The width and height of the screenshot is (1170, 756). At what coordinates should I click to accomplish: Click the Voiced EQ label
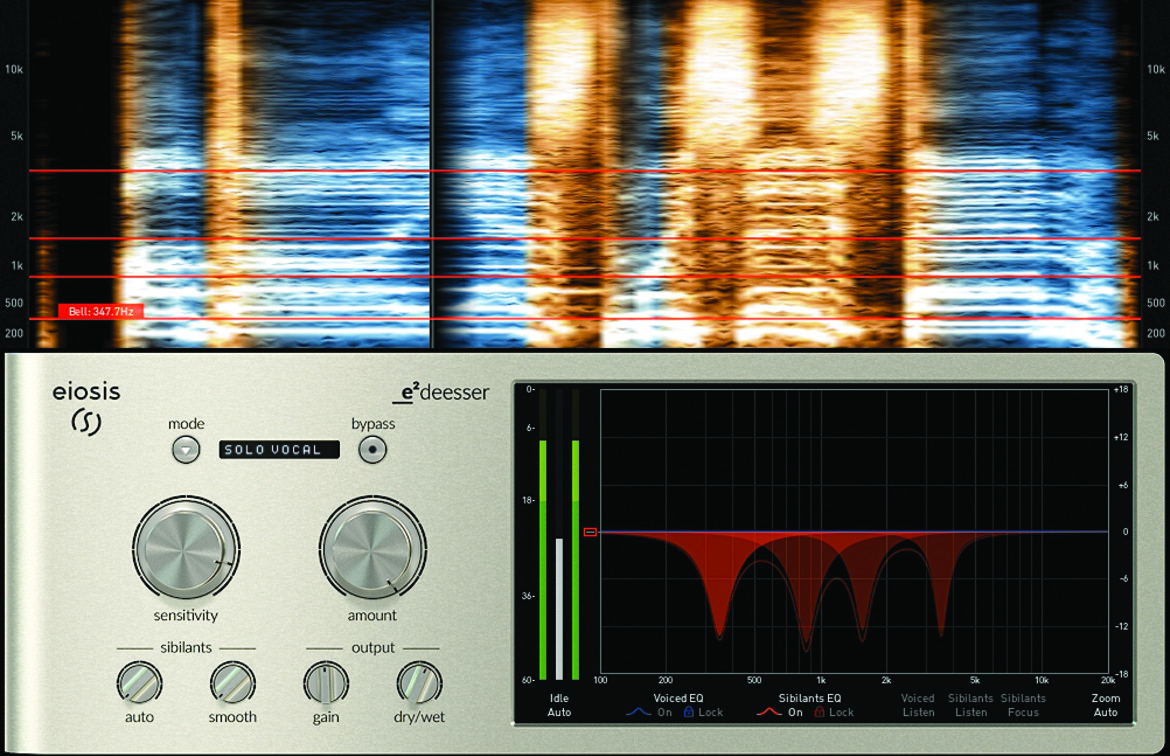[x=678, y=699]
